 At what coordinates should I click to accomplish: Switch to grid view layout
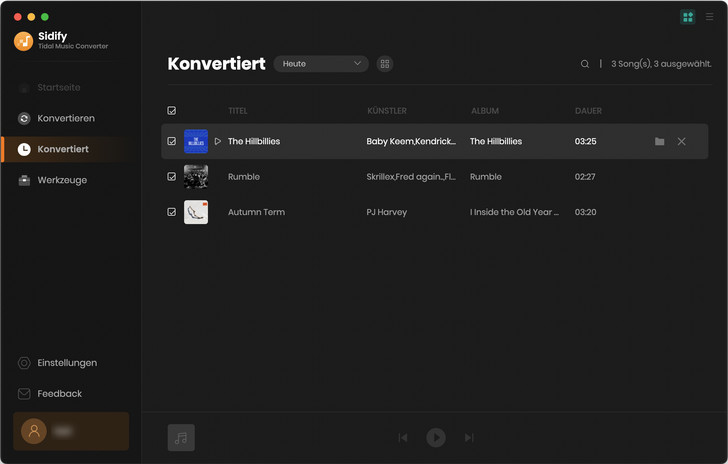pos(385,64)
